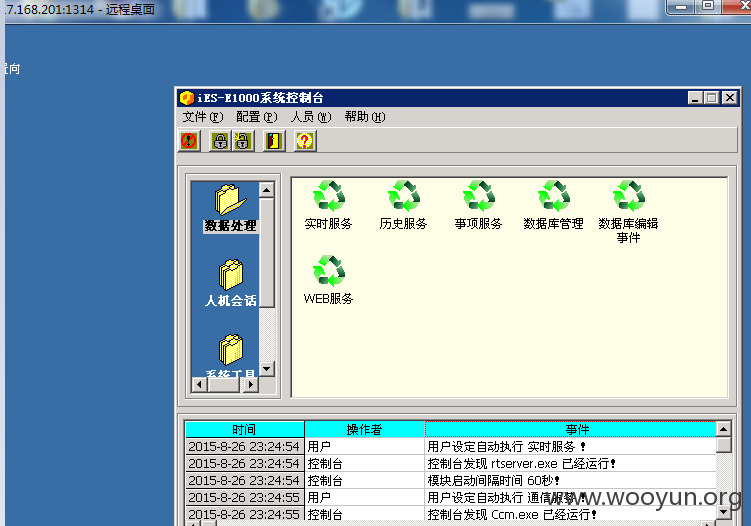The height and width of the screenshot is (526, 751).
Task: Select log row 用户设定自动执行 实时服务
Action: (451, 446)
